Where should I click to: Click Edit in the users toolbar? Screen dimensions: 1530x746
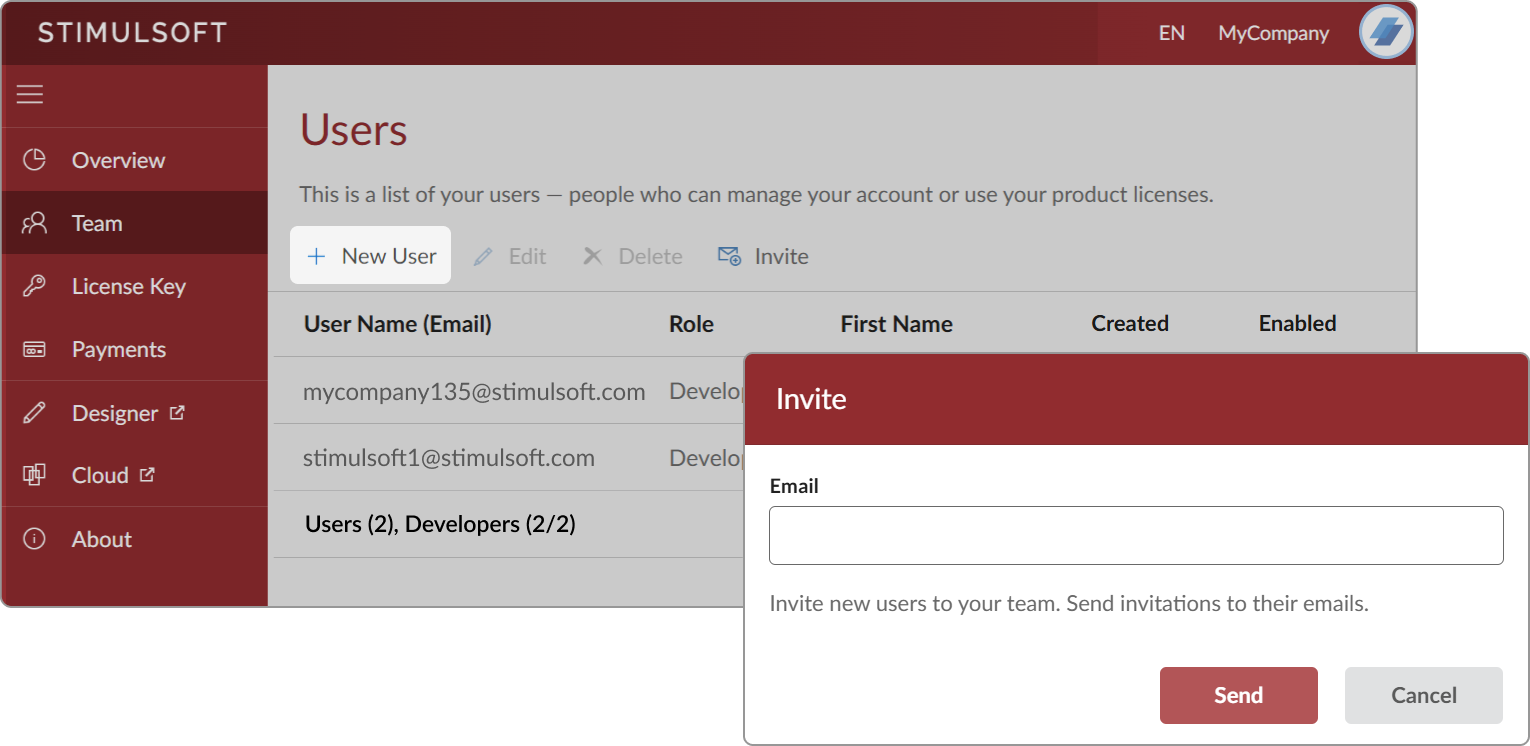point(510,257)
